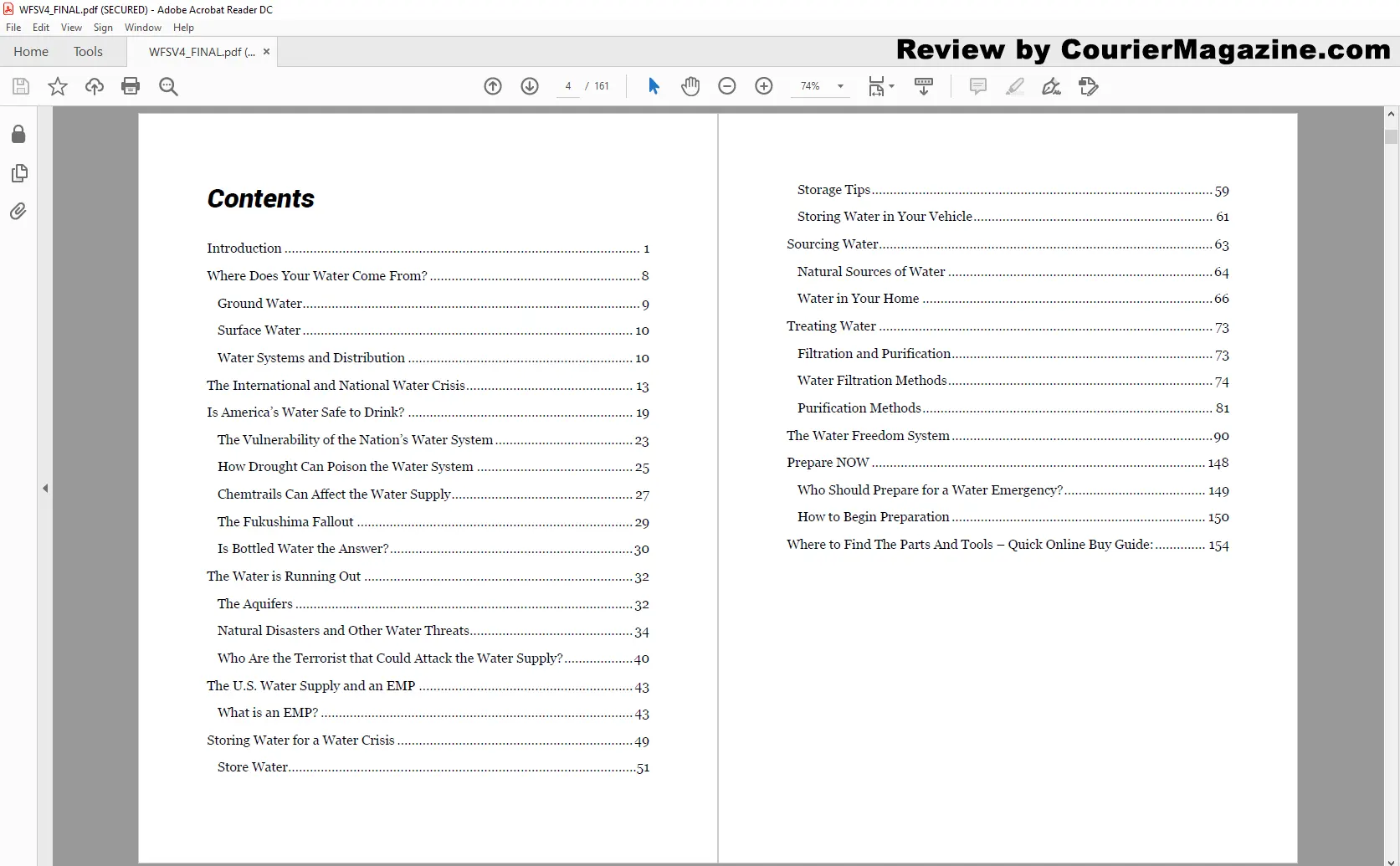1400x866 pixels.
Task: Click the upload to cloud icon
Action: pyautogui.click(x=95, y=86)
